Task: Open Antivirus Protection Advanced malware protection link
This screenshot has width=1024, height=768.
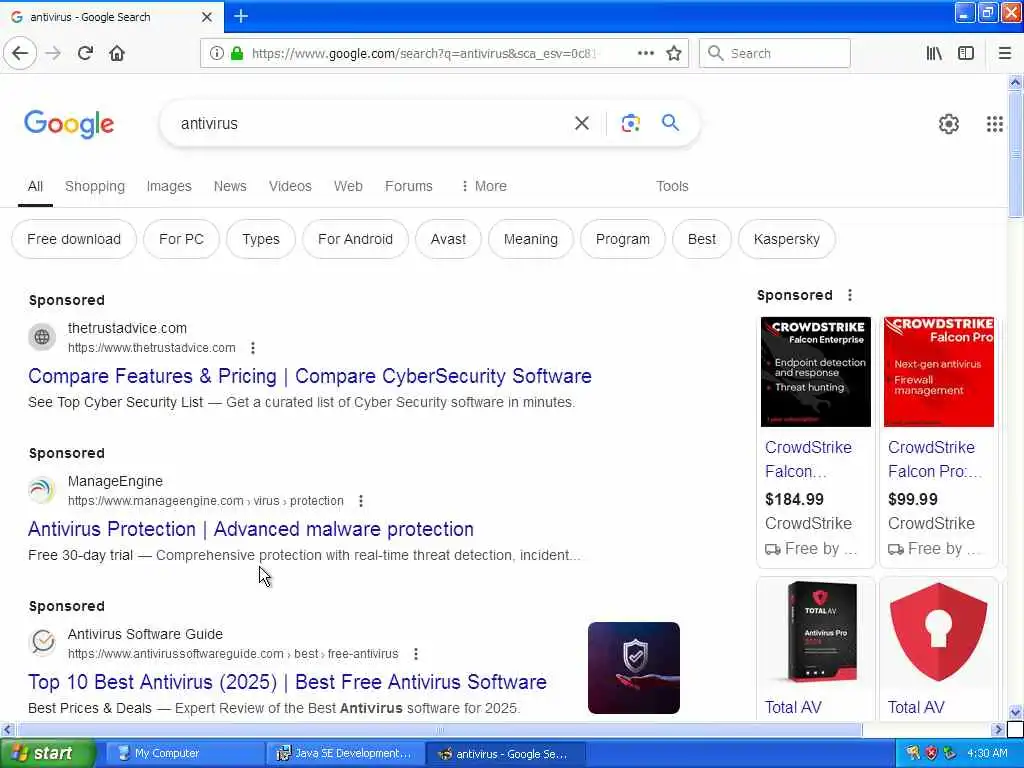Action: click(x=251, y=529)
